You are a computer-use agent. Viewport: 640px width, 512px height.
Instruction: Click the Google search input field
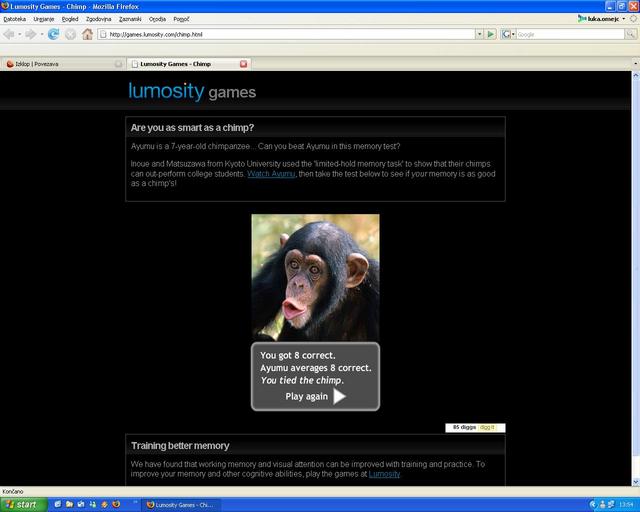click(x=570, y=34)
